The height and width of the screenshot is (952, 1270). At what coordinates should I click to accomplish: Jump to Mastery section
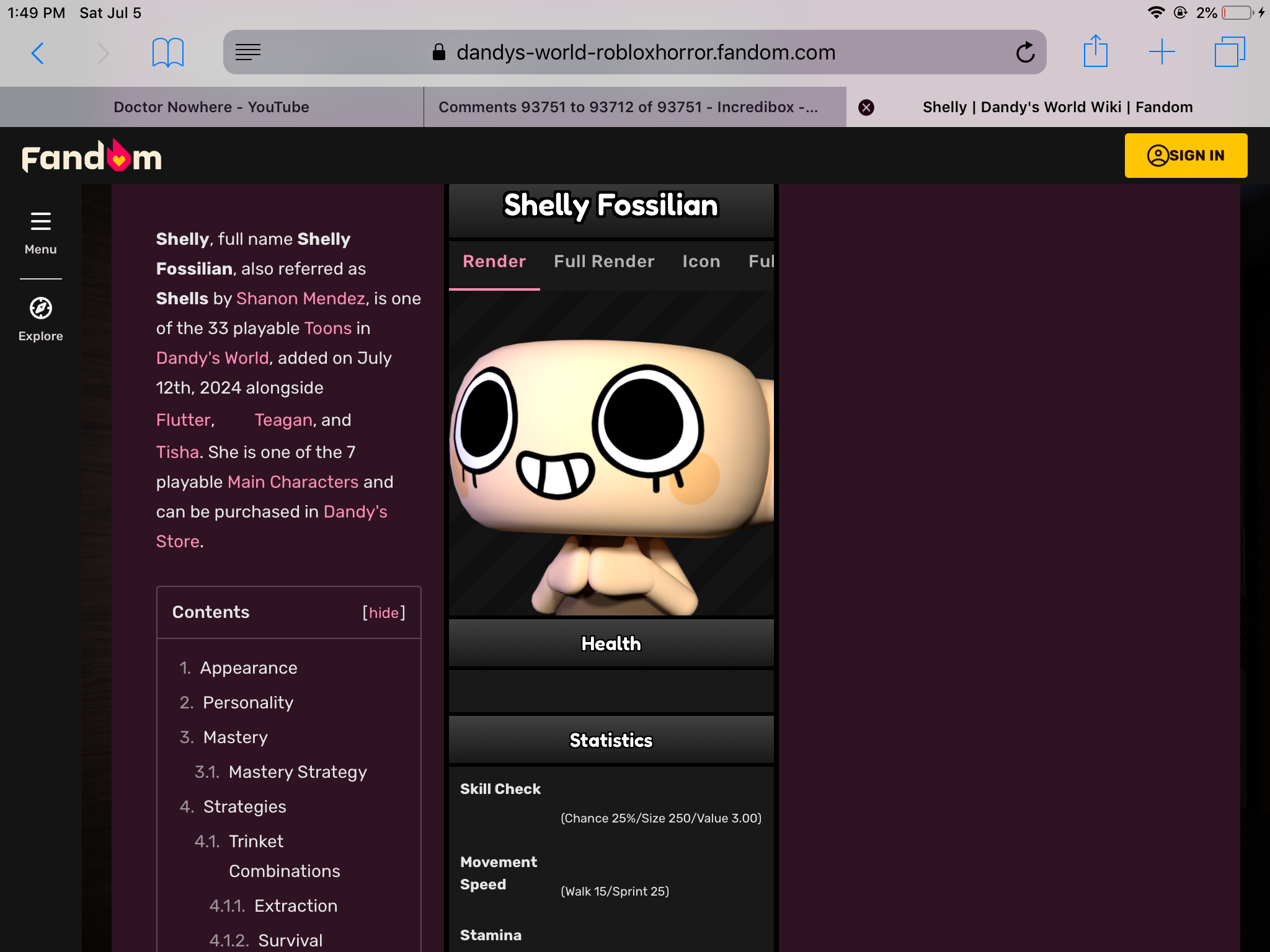tap(236, 738)
